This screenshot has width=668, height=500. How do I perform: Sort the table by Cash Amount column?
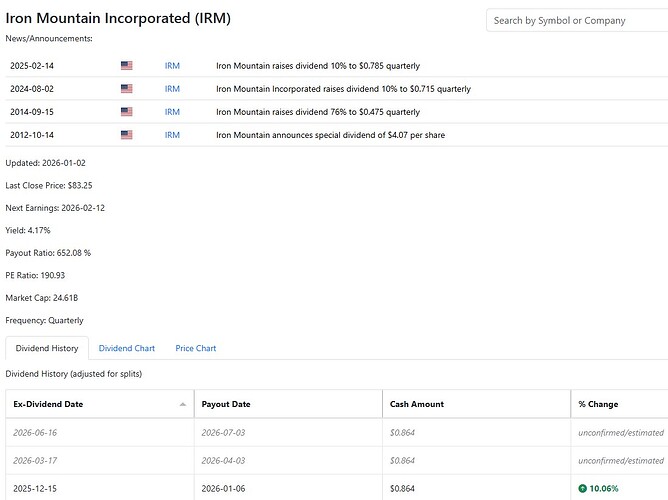[417, 404]
